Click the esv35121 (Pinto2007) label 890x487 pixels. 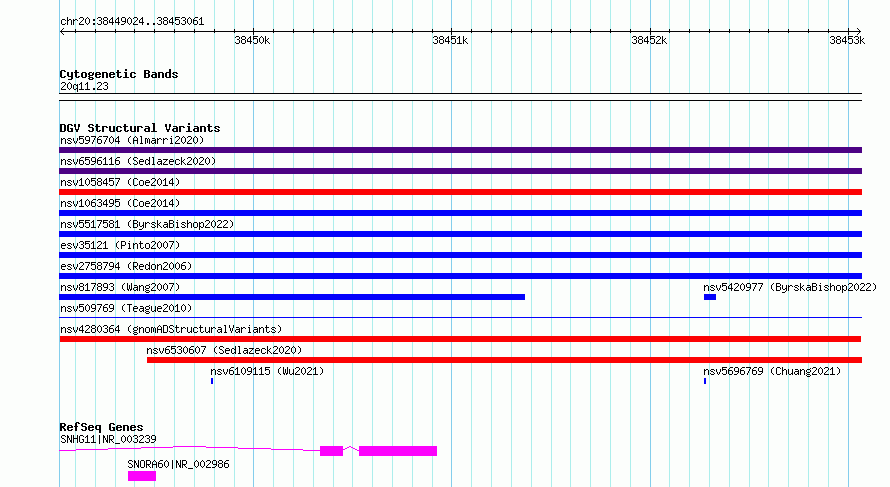coord(120,245)
